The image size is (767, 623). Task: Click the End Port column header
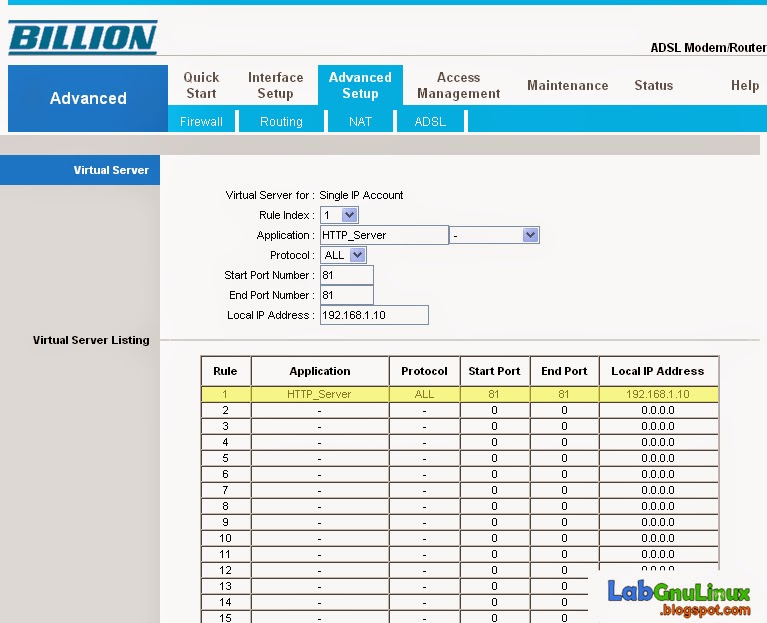[564, 371]
